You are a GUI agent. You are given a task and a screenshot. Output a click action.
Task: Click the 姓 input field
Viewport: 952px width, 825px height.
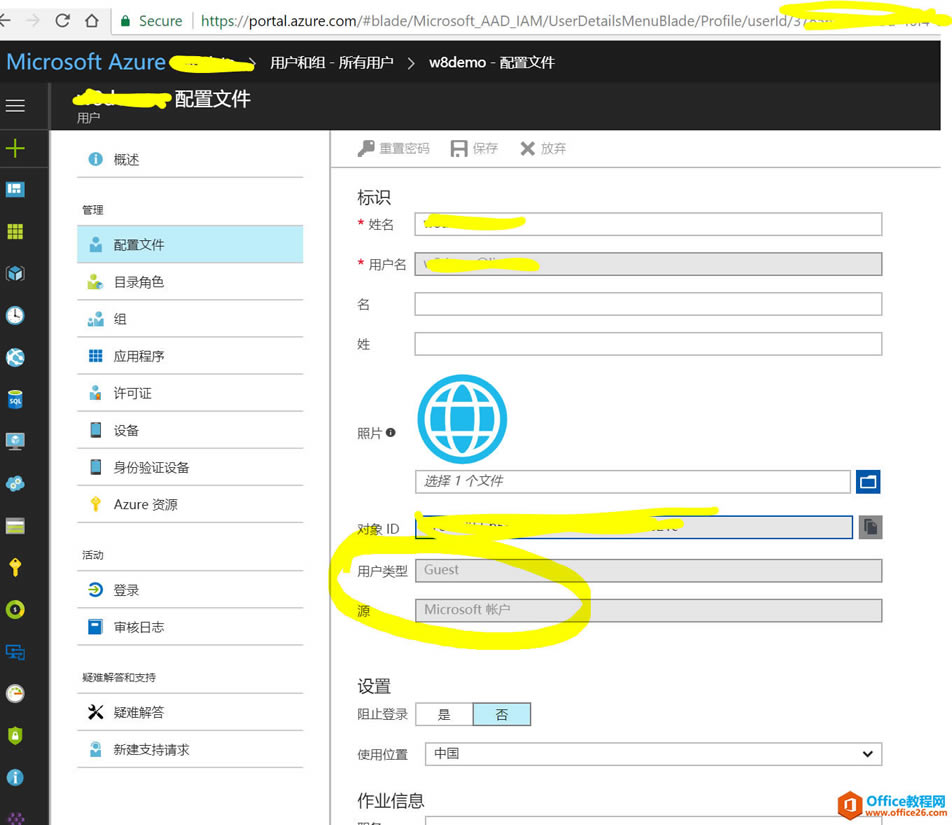coord(648,344)
